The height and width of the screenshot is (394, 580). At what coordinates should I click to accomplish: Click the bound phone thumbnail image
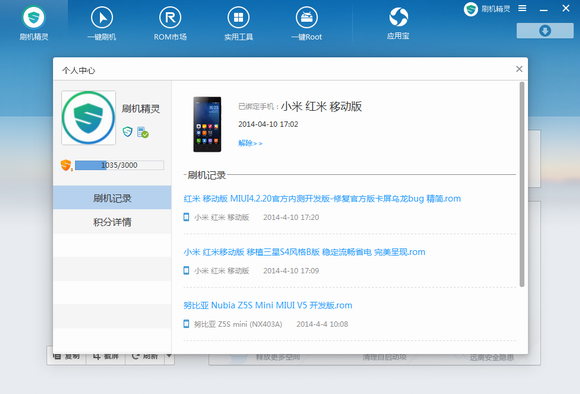click(207, 124)
